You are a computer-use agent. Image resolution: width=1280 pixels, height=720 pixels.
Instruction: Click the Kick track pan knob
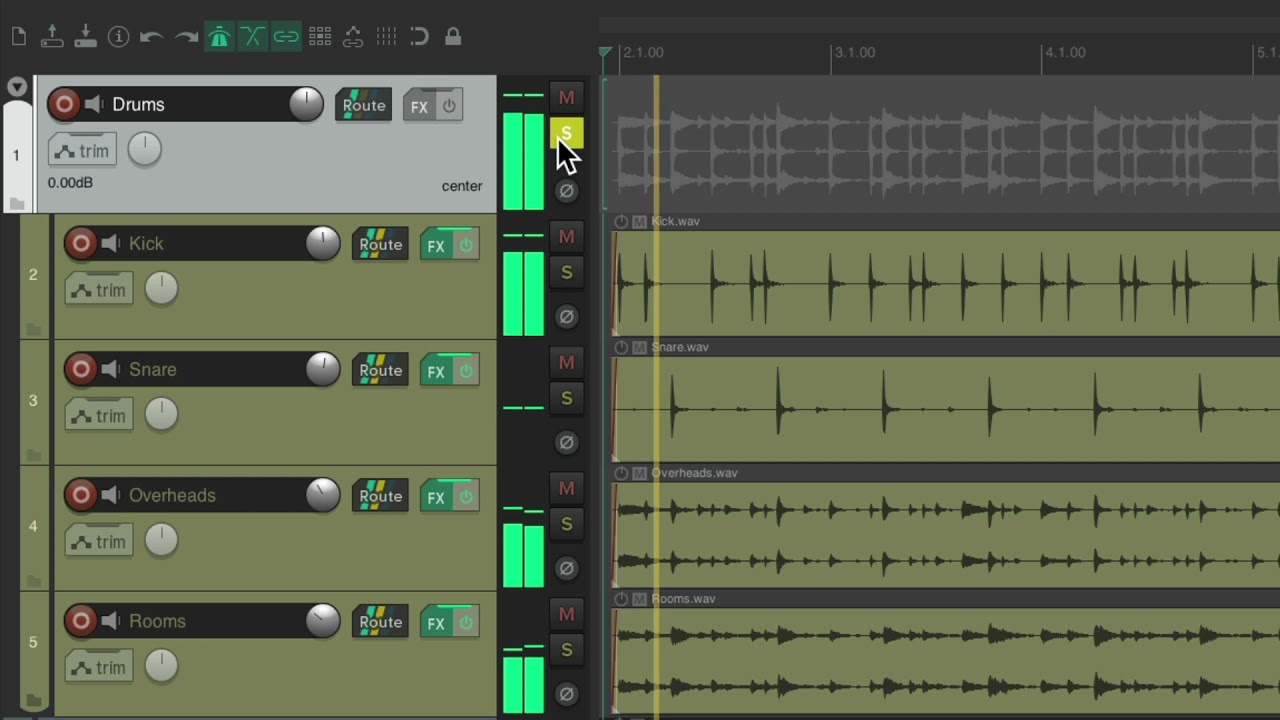tap(161, 289)
